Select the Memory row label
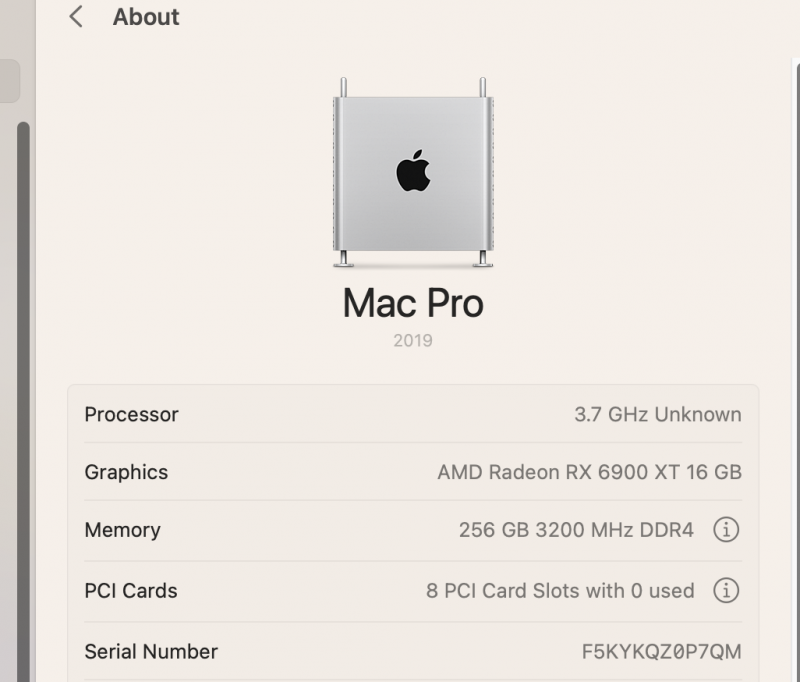This screenshot has height=682, width=800. click(x=122, y=530)
